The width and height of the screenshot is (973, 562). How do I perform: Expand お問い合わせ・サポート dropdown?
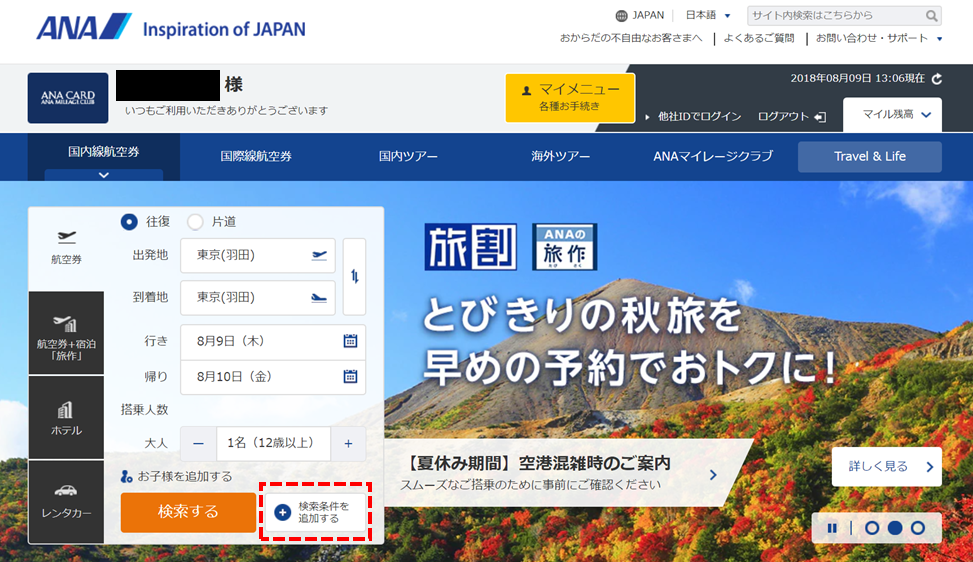(x=879, y=38)
